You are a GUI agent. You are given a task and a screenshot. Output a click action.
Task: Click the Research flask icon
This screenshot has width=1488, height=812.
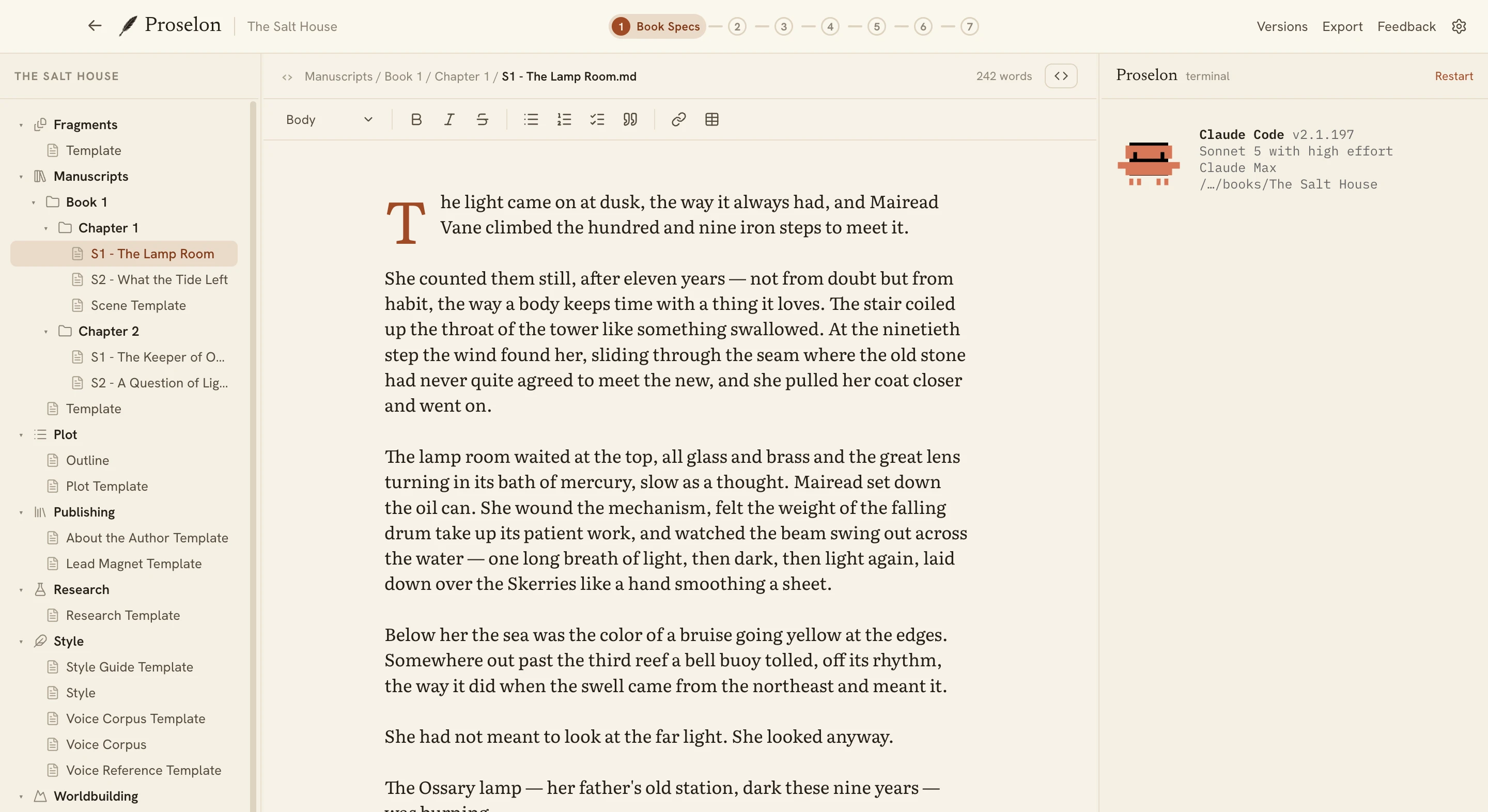tap(40, 590)
